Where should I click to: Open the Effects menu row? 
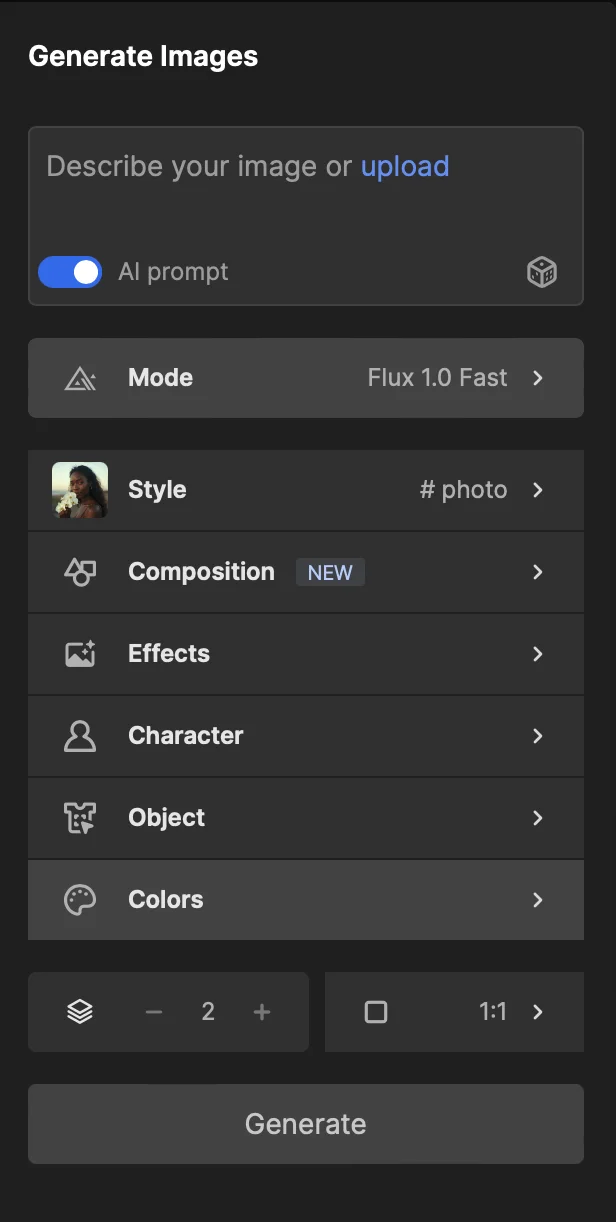(x=305, y=654)
